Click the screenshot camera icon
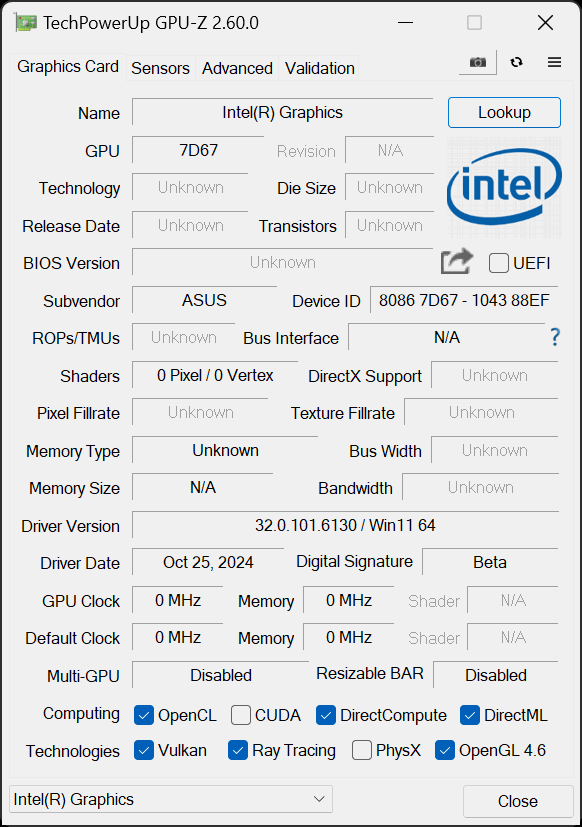The width and height of the screenshot is (582, 827). click(x=478, y=62)
